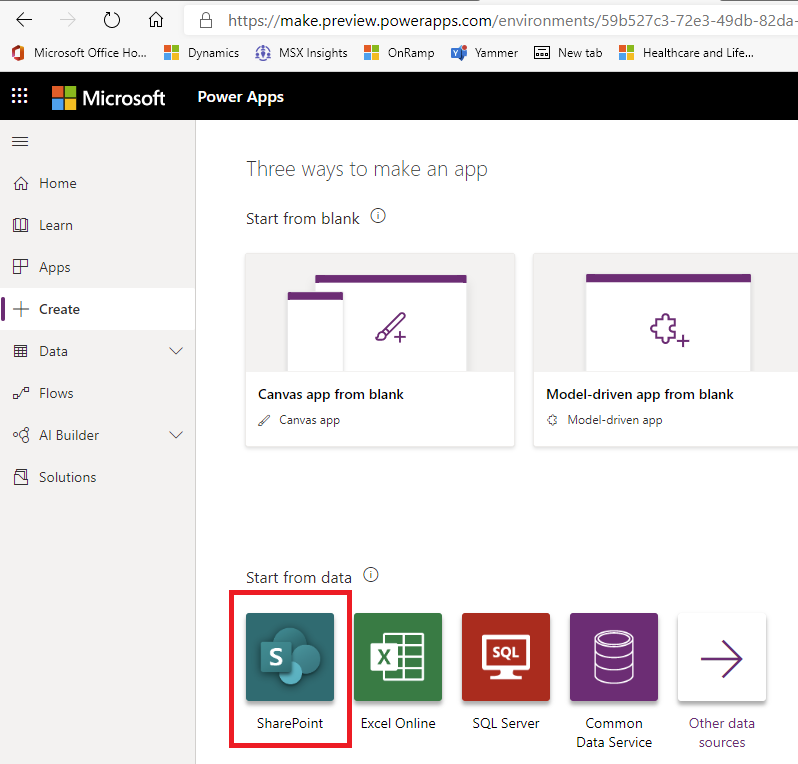This screenshot has height=764, width=798.
Task: Click the padlock site info icon
Action: pos(206,20)
